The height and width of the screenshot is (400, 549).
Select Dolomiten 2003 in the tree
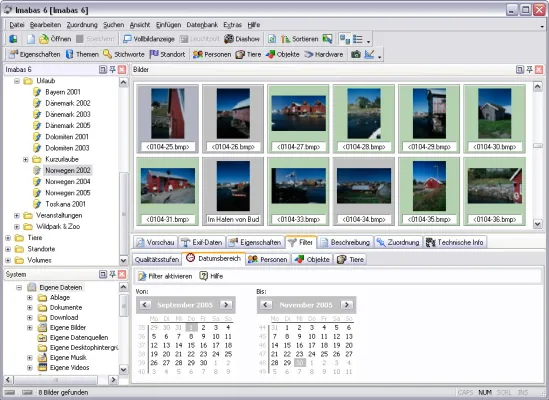(67, 148)
